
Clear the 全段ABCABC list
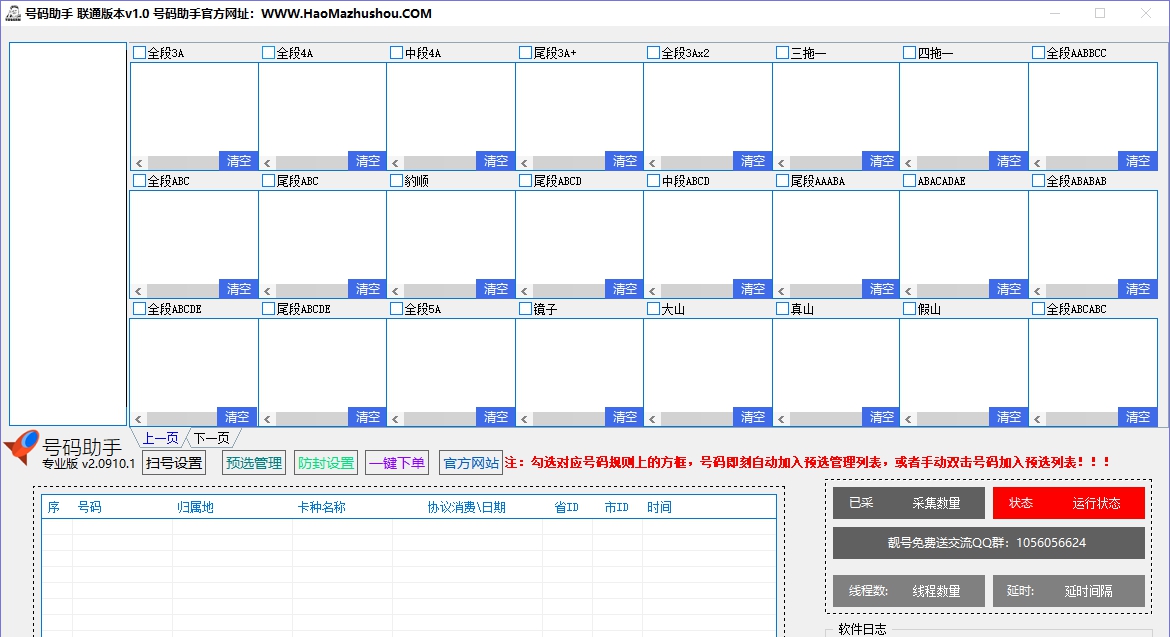(1137, 417)
